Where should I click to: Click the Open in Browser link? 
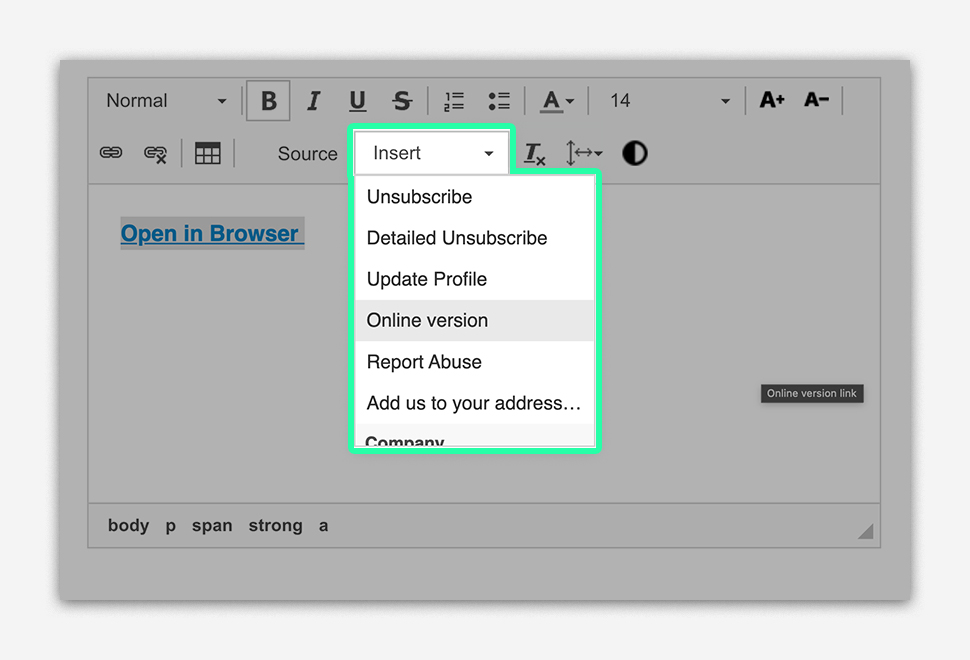[210, 234]
